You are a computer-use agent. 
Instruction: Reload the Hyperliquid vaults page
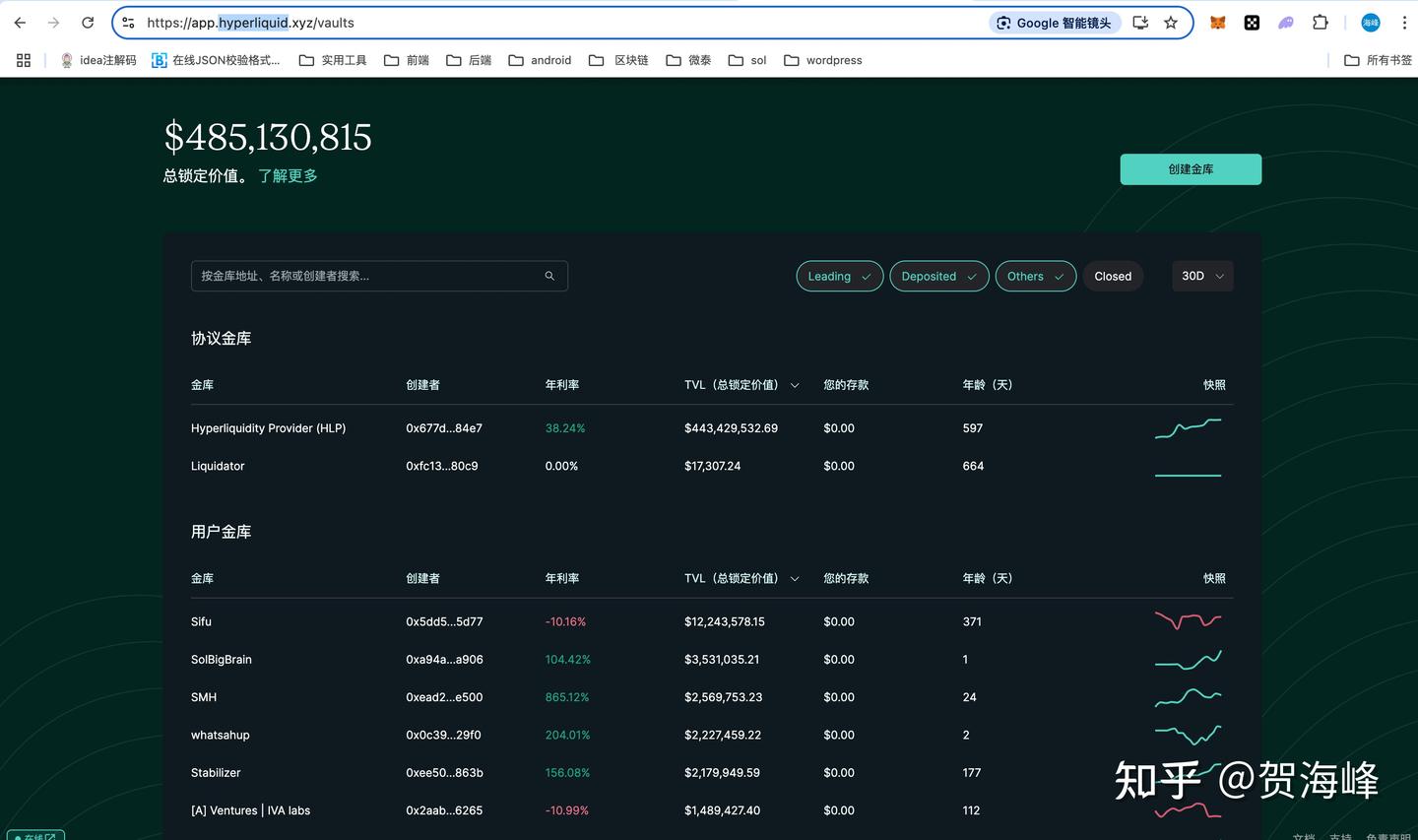coord(88,23)
